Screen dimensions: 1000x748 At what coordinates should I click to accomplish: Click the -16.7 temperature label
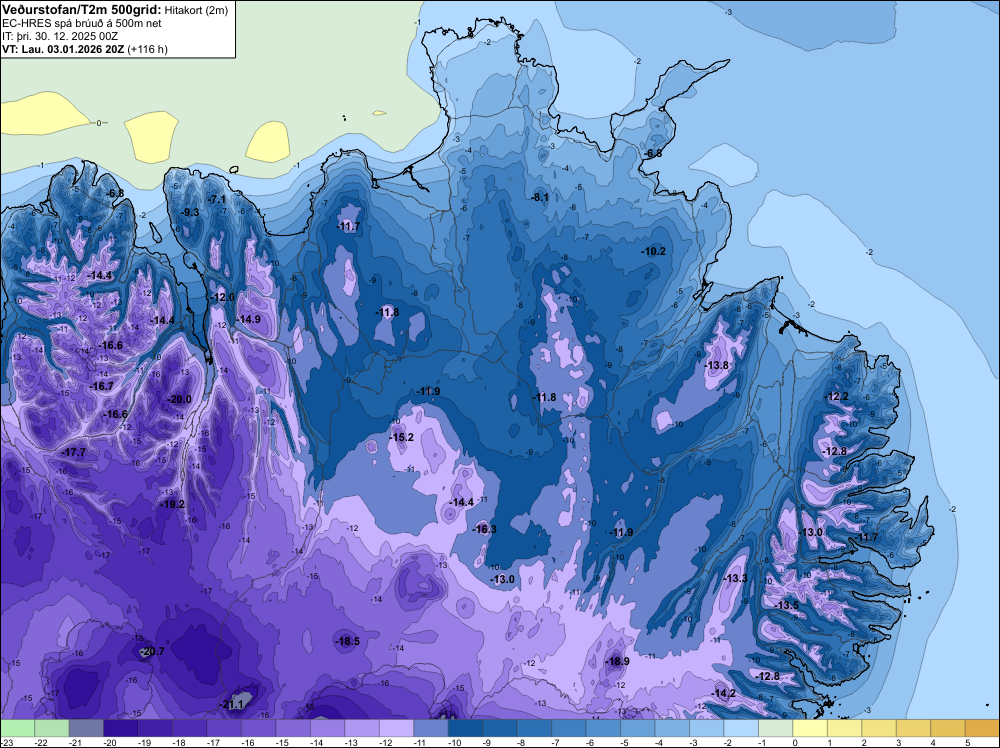(x=101, y=386)
